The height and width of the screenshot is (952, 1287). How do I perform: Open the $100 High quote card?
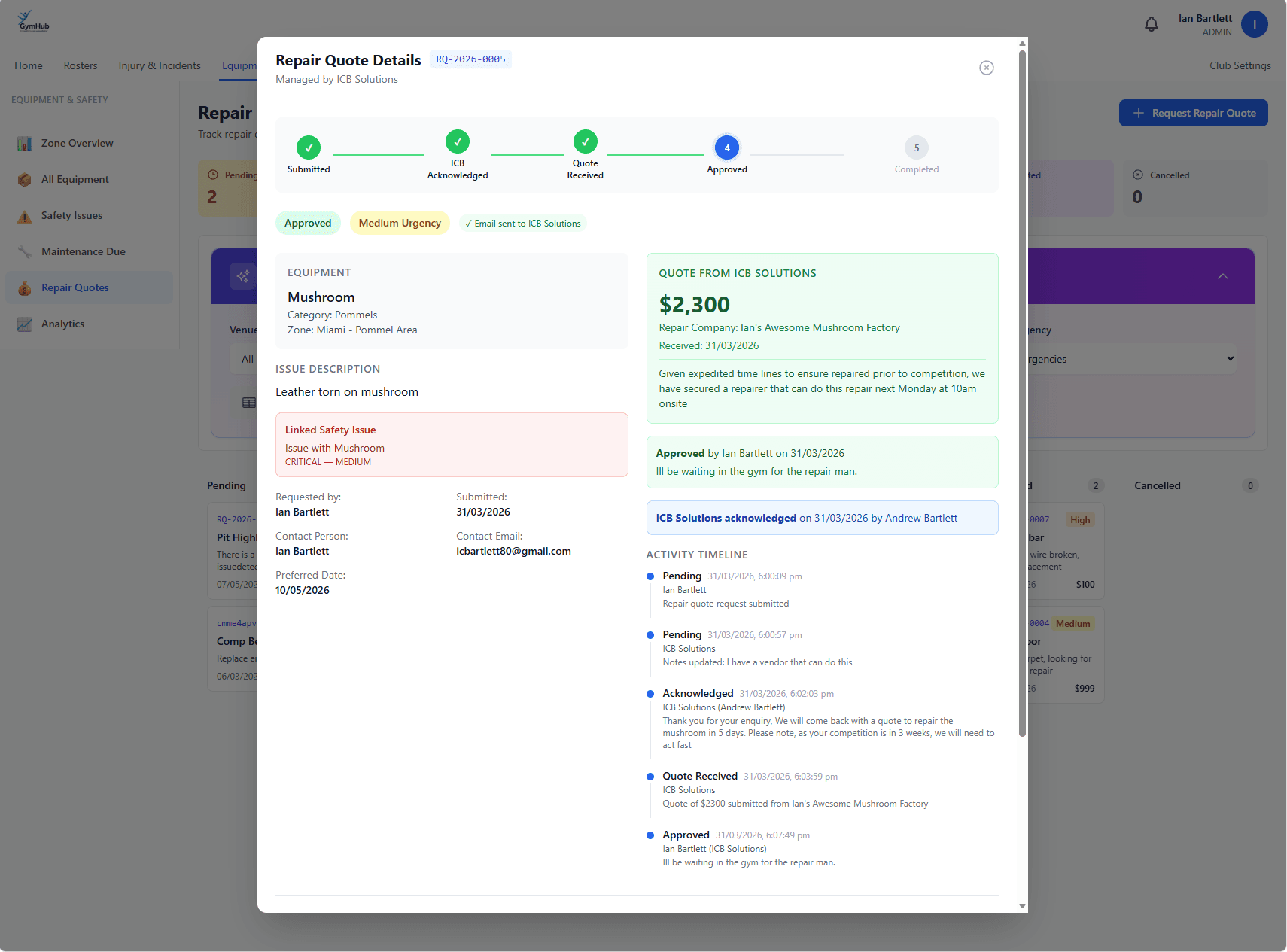[1066, 551]
